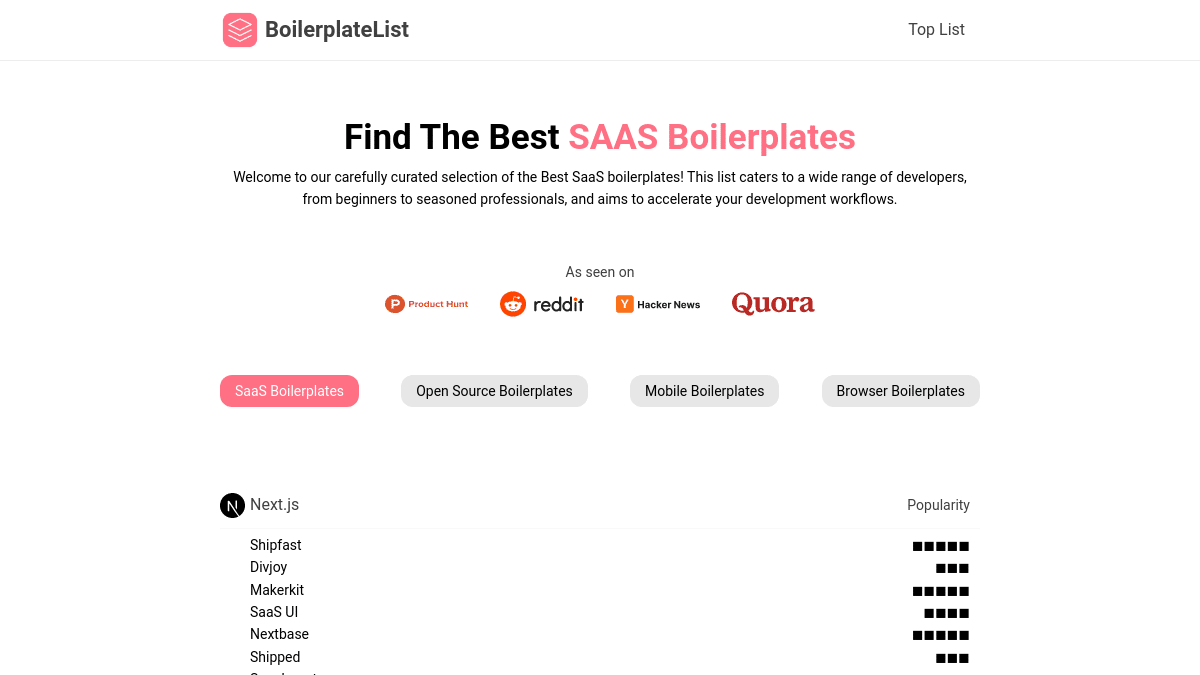The image size is (1200, 675).
Task: Click the Hacker News logo
Action: pos(658,304)
